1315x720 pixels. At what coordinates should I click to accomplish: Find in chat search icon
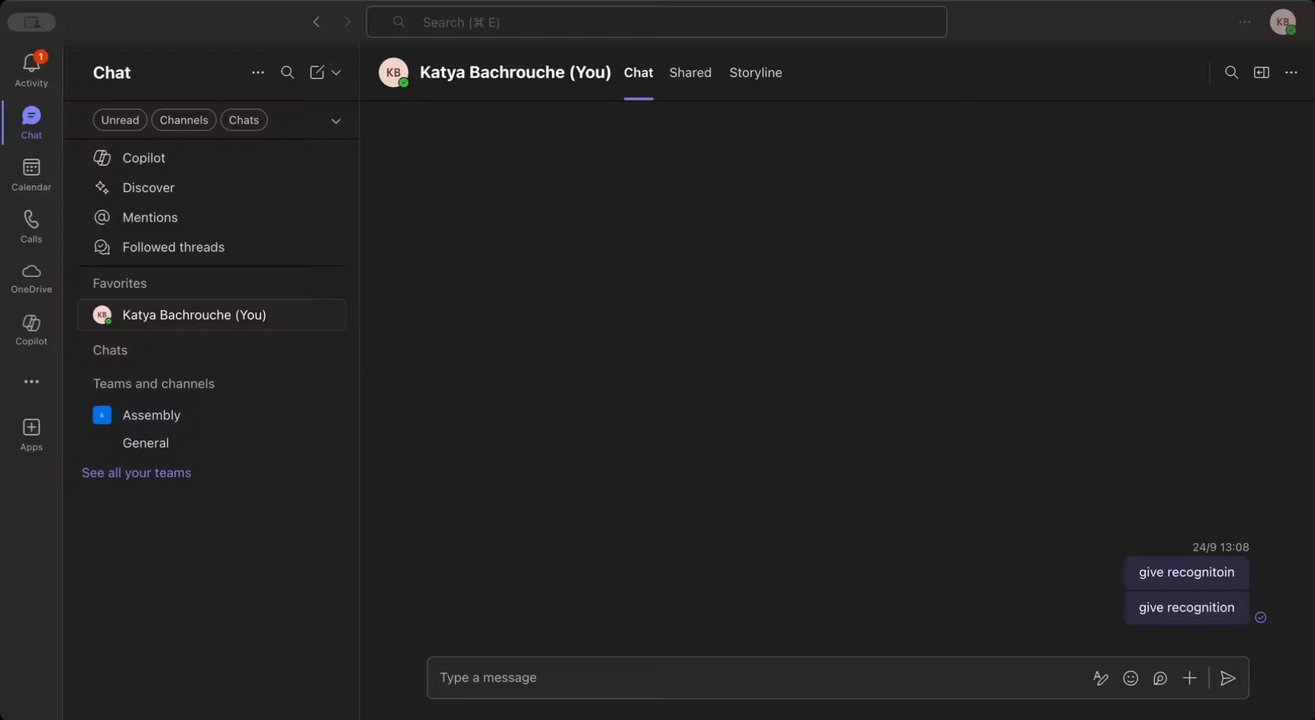(1232, 73)
